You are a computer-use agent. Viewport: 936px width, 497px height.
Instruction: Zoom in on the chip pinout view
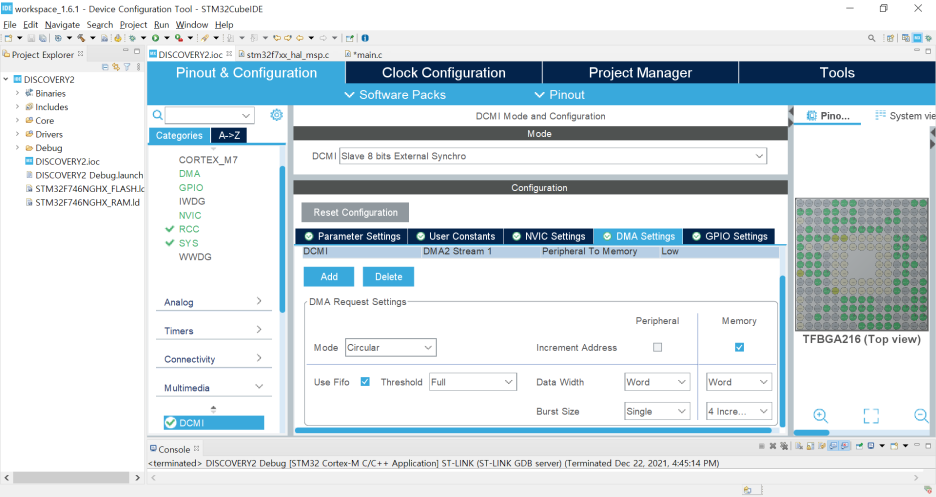pyautogui.click(x=820, y=415)
